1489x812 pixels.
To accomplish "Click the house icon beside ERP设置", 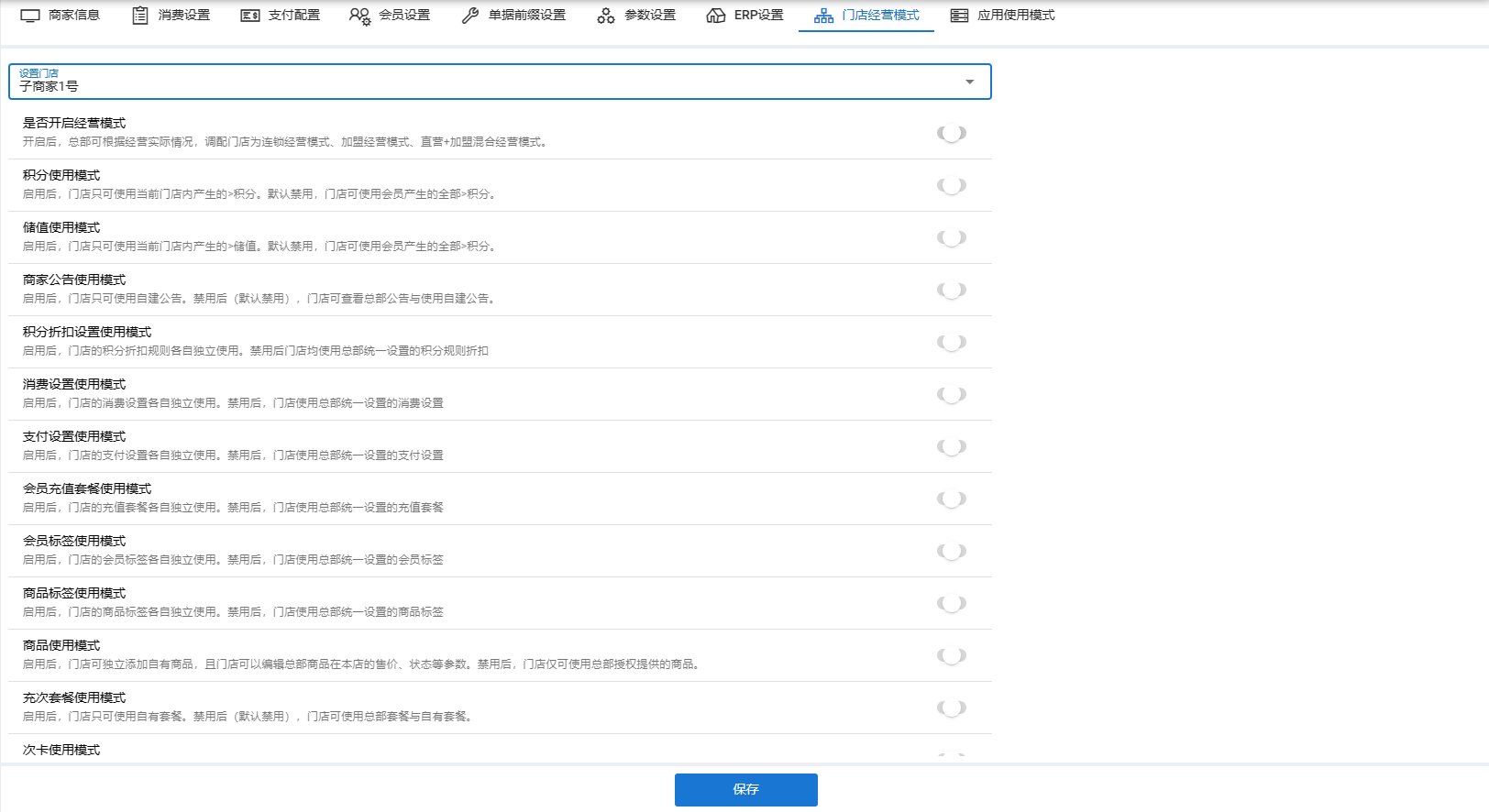I will tap(716, 16).
